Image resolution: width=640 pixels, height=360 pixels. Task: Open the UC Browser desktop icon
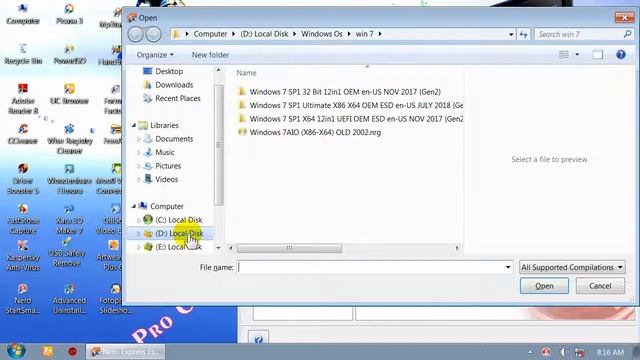69,95
